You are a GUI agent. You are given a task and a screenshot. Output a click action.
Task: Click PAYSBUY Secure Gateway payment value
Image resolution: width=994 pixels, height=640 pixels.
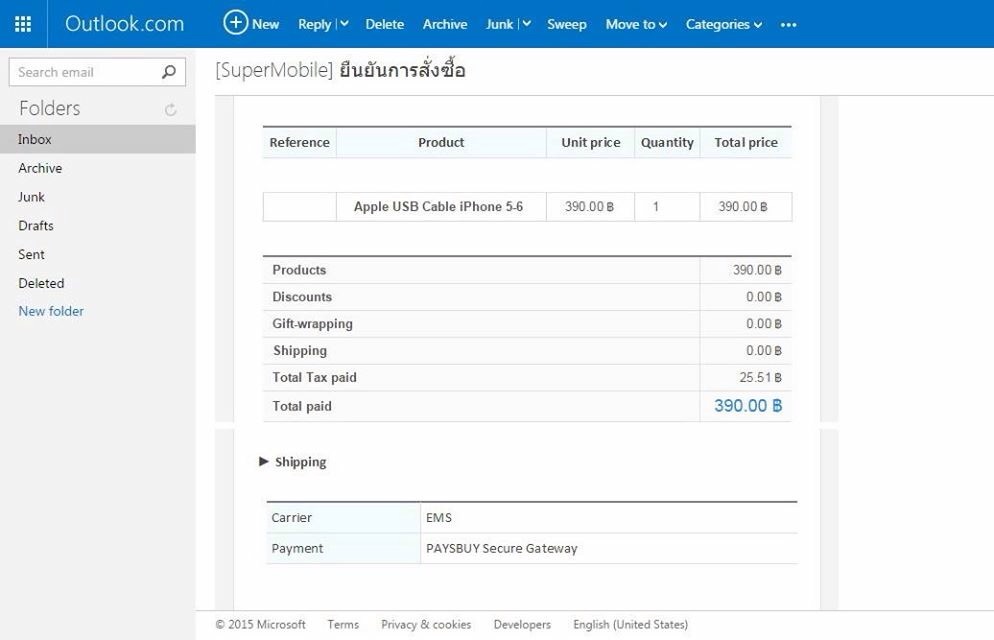coord(501,548)
